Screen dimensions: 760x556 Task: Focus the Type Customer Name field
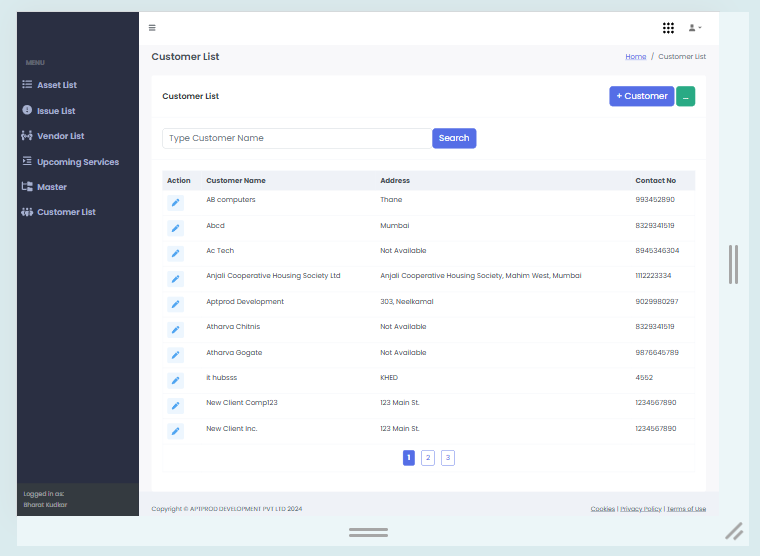pos(297,138)
